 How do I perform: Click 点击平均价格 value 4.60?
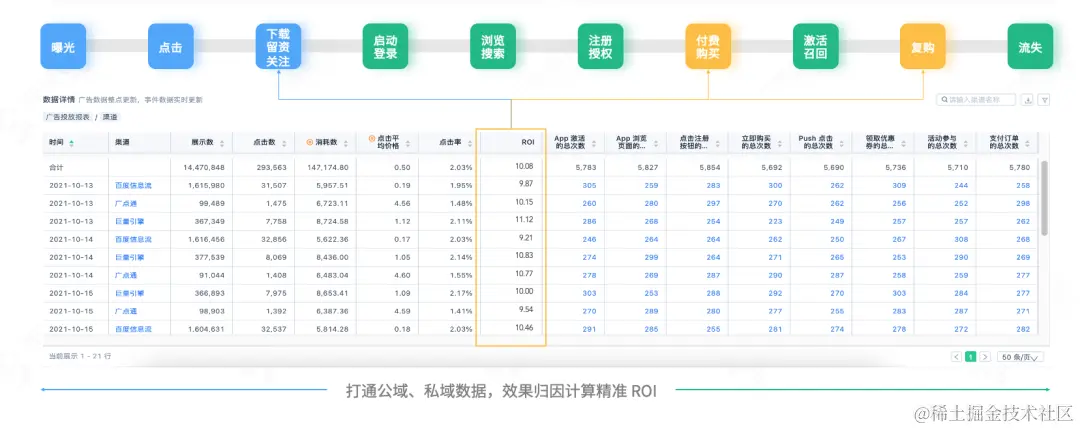(x=403, y=275)
